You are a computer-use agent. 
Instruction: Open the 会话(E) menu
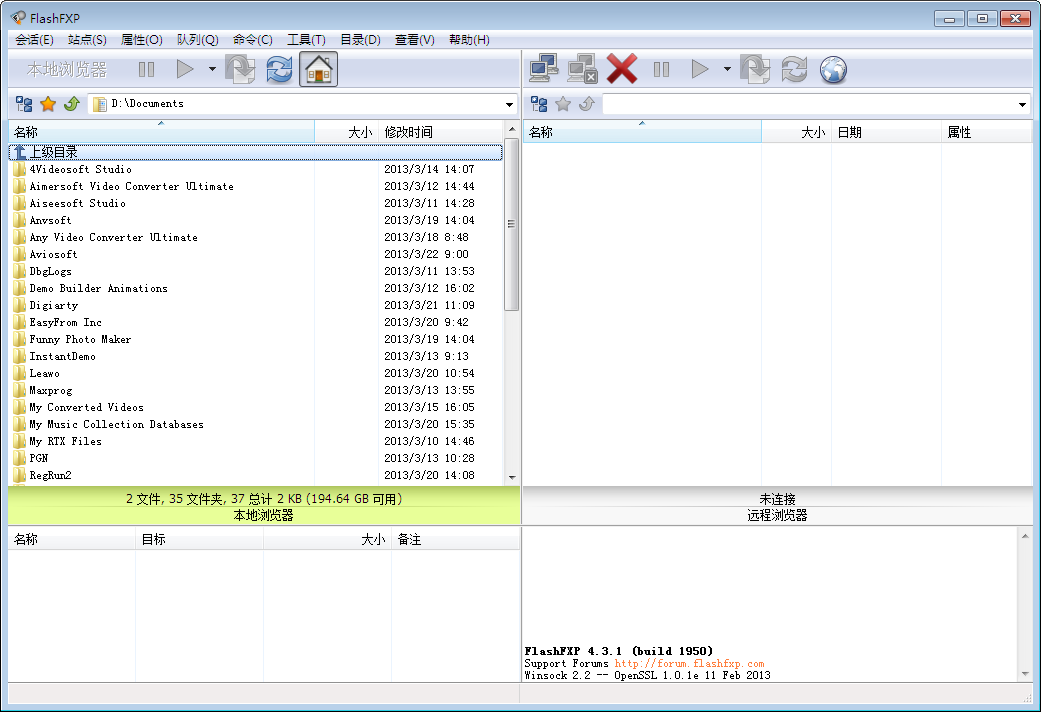pos(34,40)
